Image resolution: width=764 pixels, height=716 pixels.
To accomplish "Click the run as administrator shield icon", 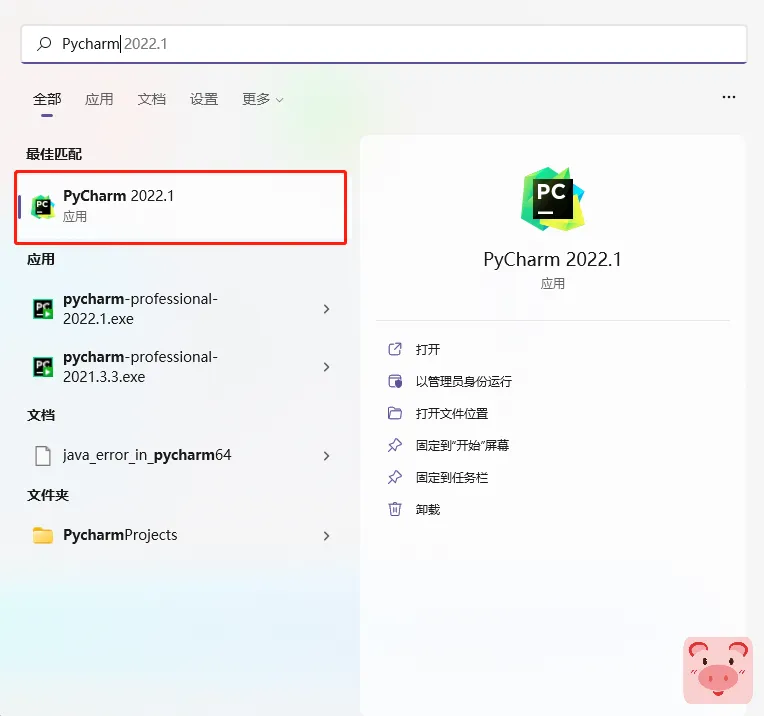I will 395,381.
